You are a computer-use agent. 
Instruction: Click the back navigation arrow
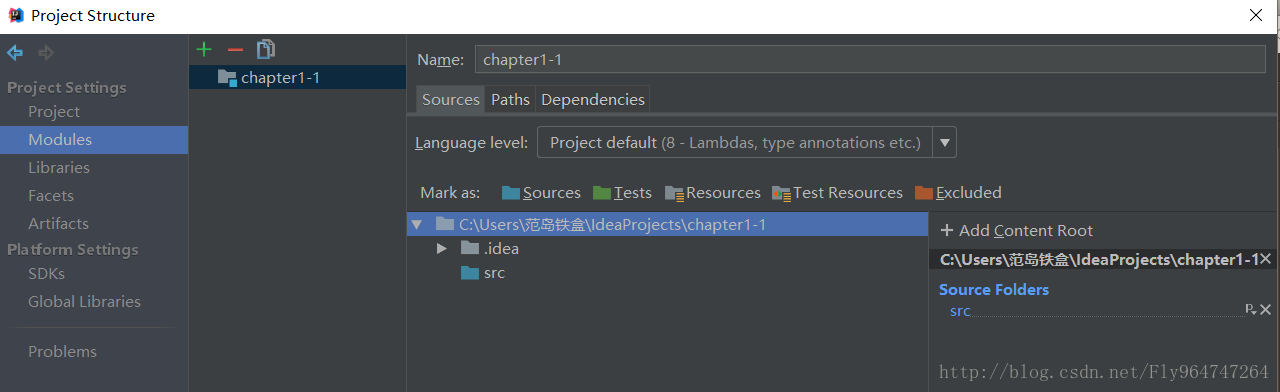coord(15,52)
